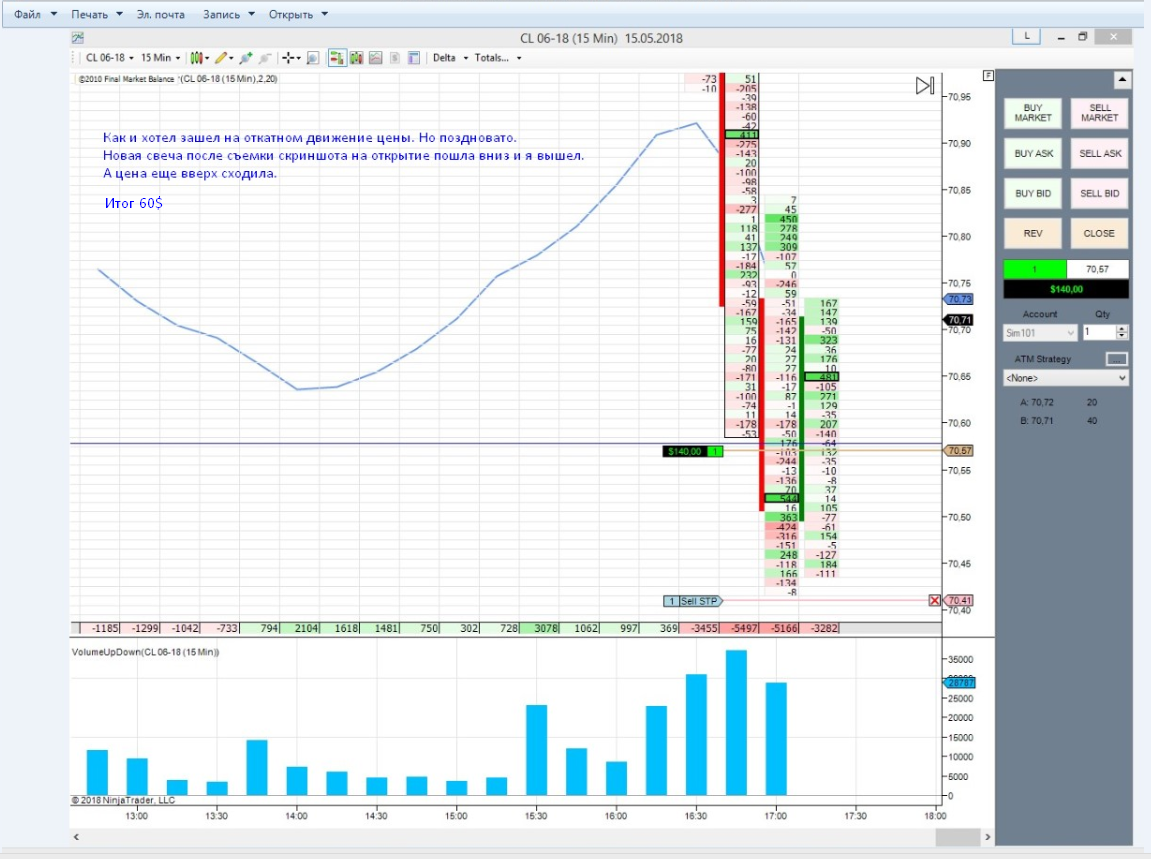Screen dimensions: 1151x859
Task: Click the ATM Strategy ellipsis button
Action: (x=1116, y=359)
